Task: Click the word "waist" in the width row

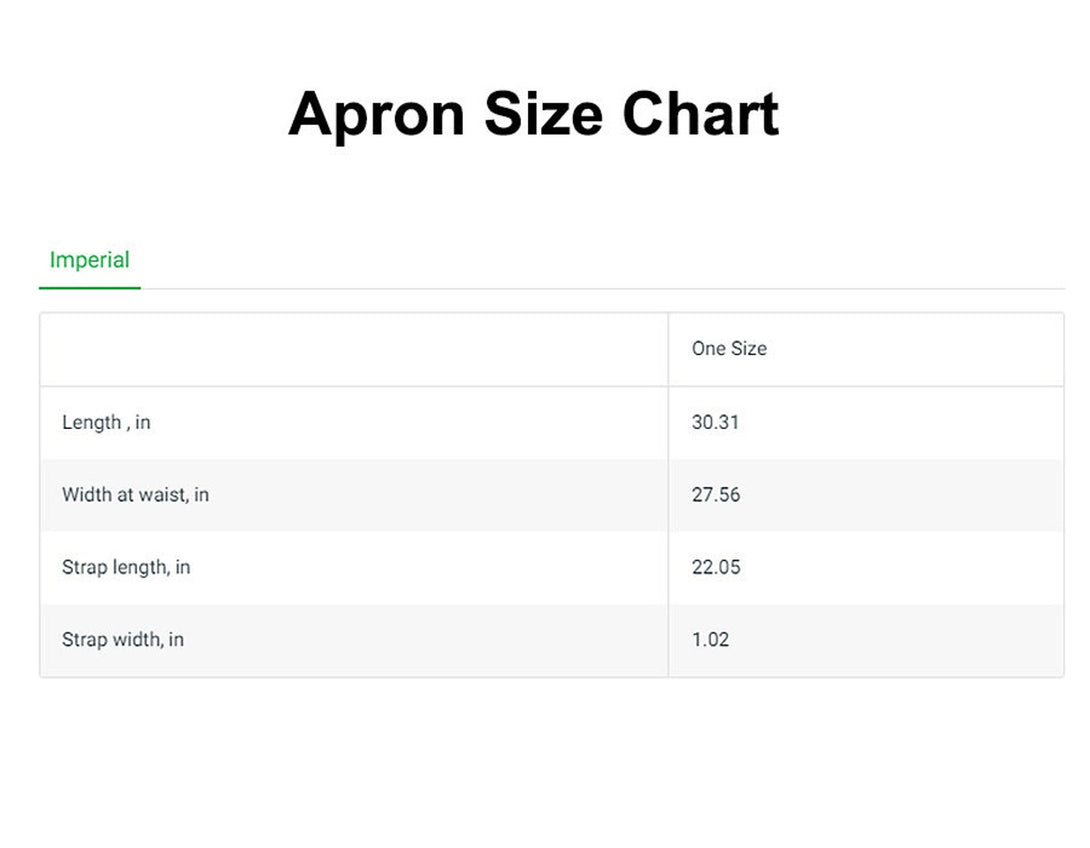Action: tap(163, 494)
